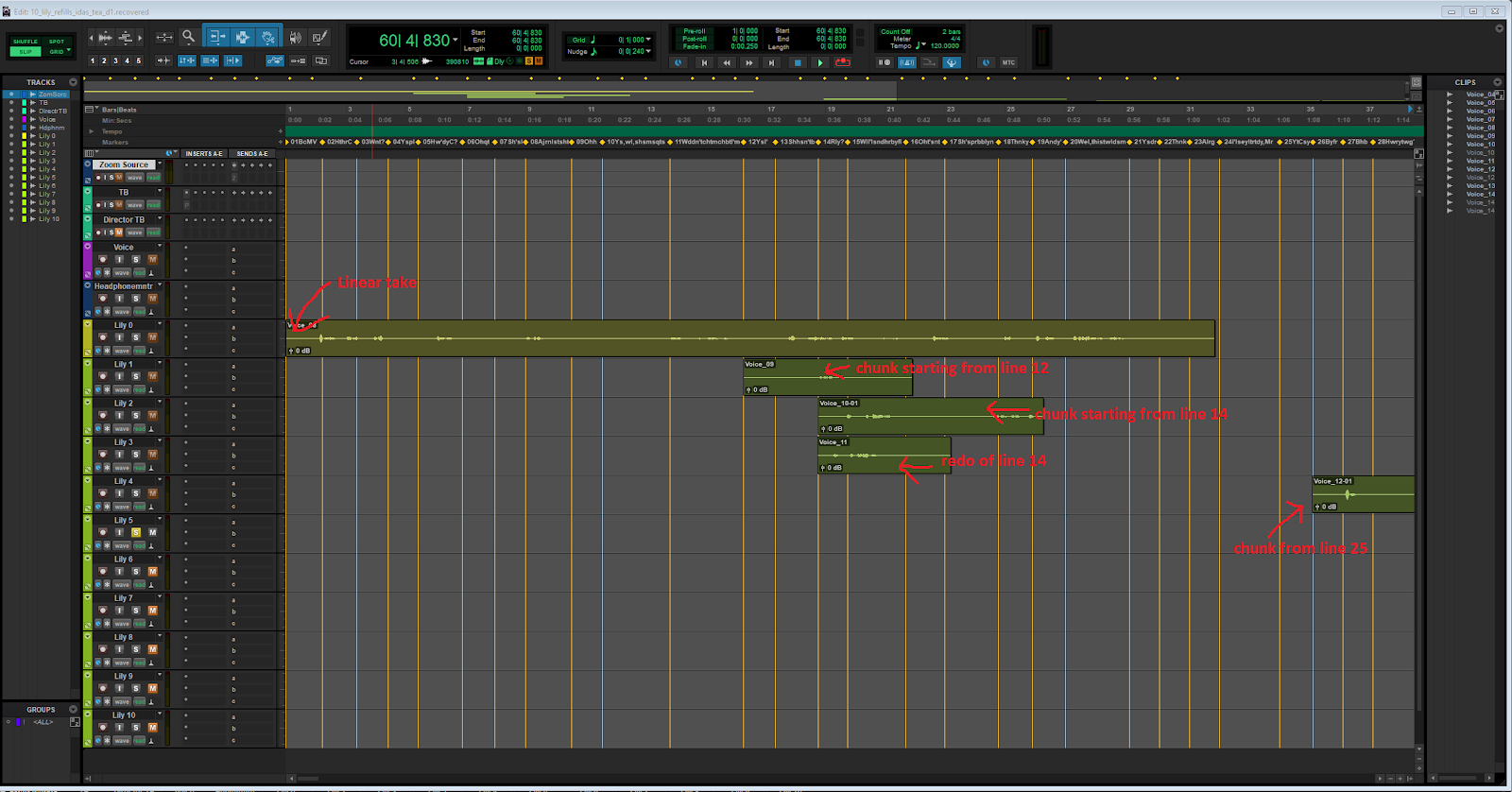Click the Mirrored MIDI Editing icon
The height and width of the screenshot is (792, 1512).
pos(298,60)
